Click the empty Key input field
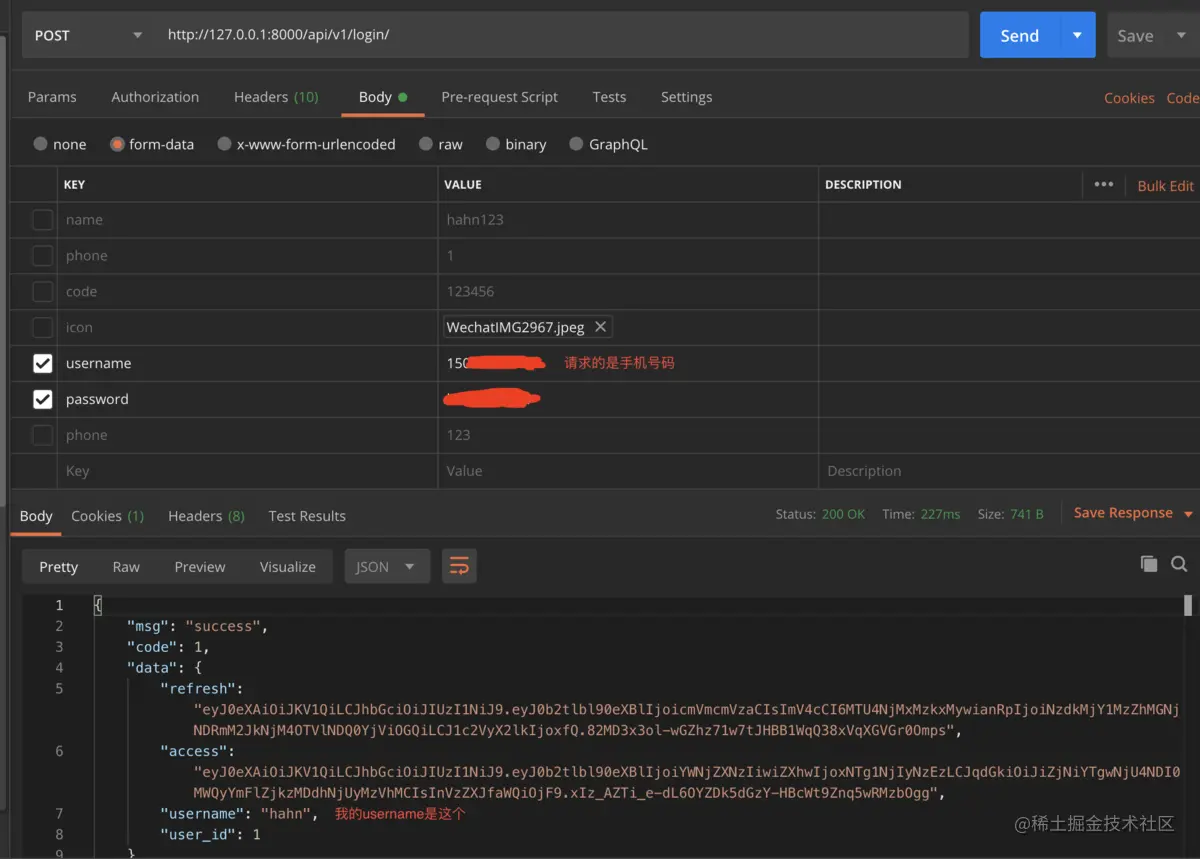This screenshot has width=1200, height=859. click(247, 471)
